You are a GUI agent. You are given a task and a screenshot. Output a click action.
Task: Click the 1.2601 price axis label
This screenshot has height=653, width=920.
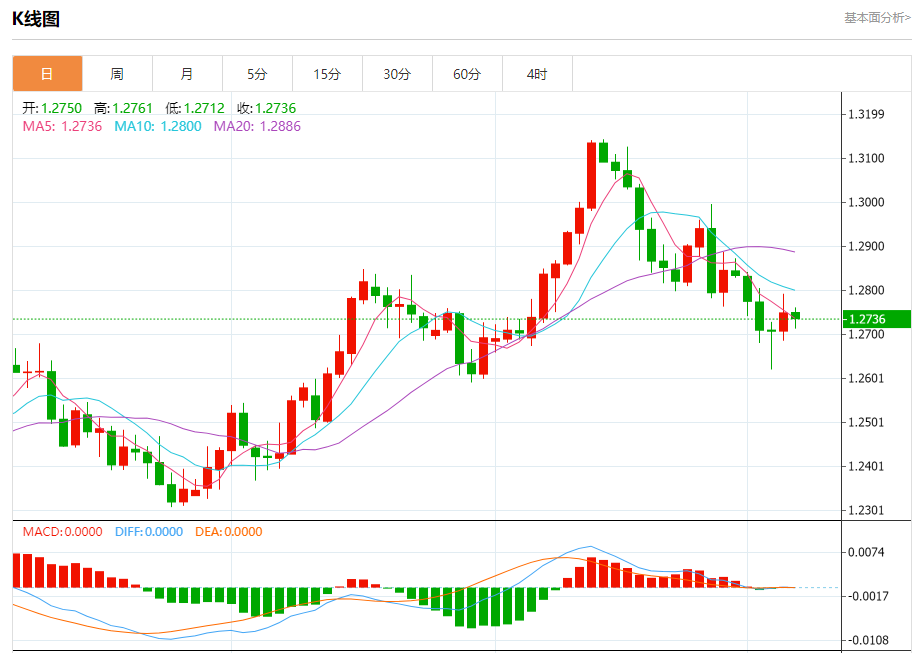866,378
